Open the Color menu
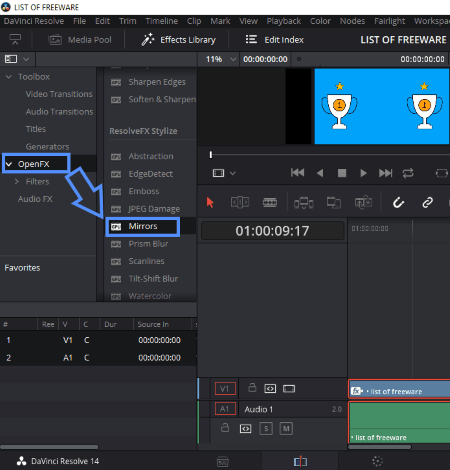This screenshot has height=470, width=450. click(x=320, y=21)
